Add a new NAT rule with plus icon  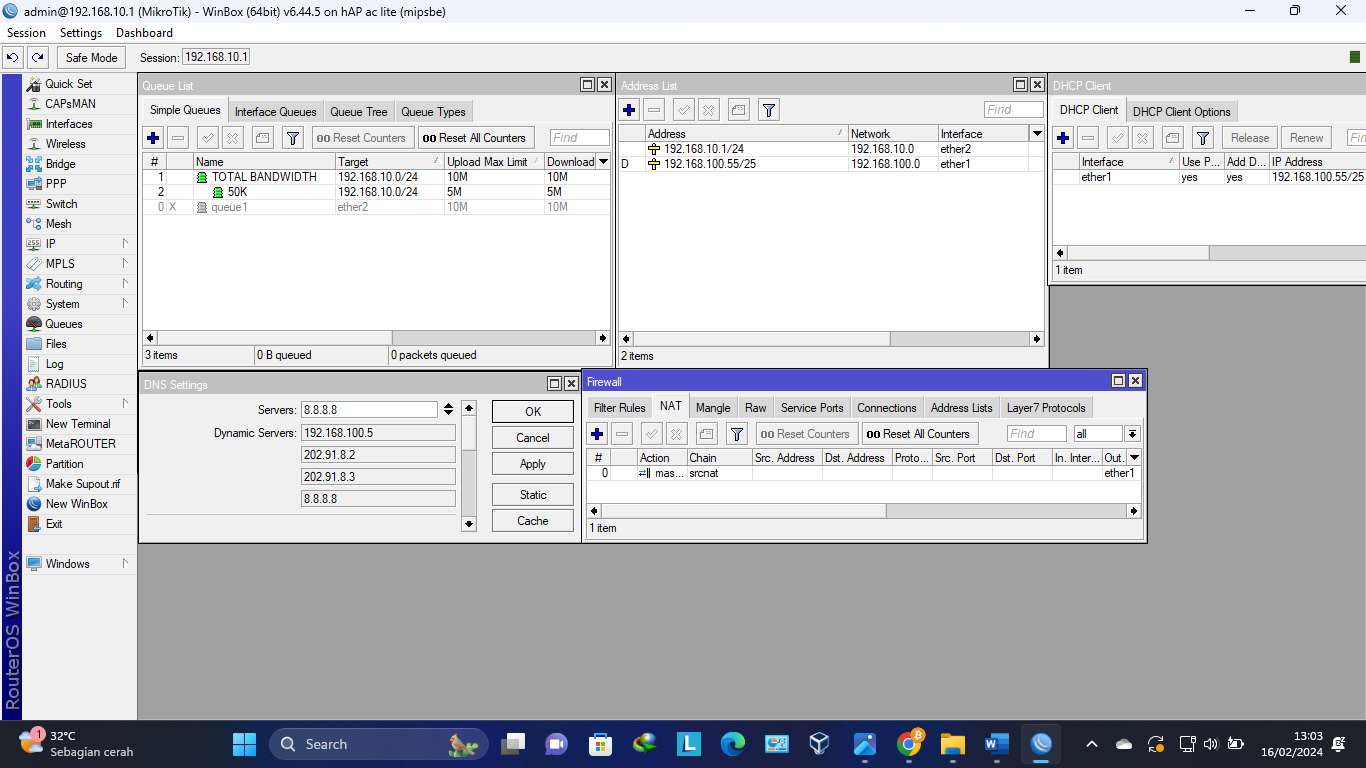pyautogui.click(x=597, y=434)
